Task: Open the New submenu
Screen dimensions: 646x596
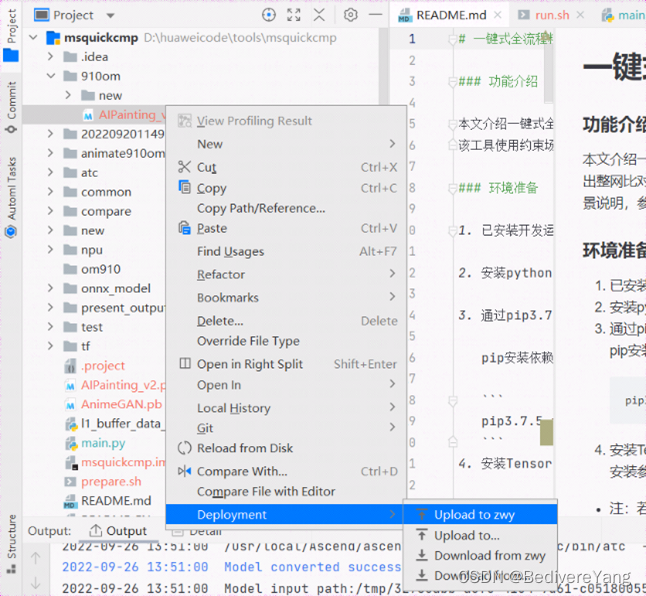Action: pyautogui.click(x=286, y=144)
